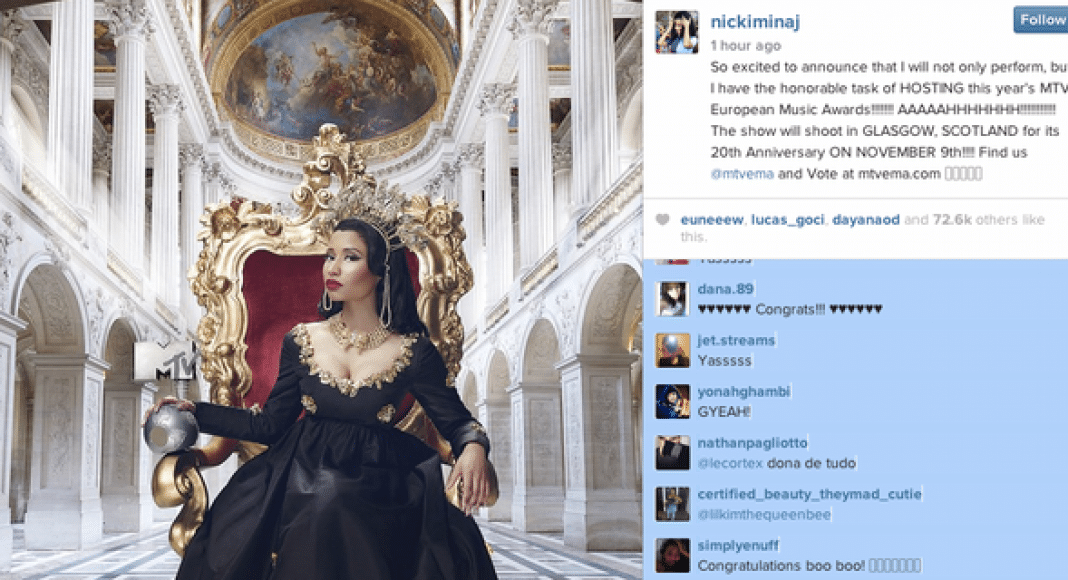Open the nathanpagliotto username link
Screen dimensions: 1068x580
[x=752, y=443]
